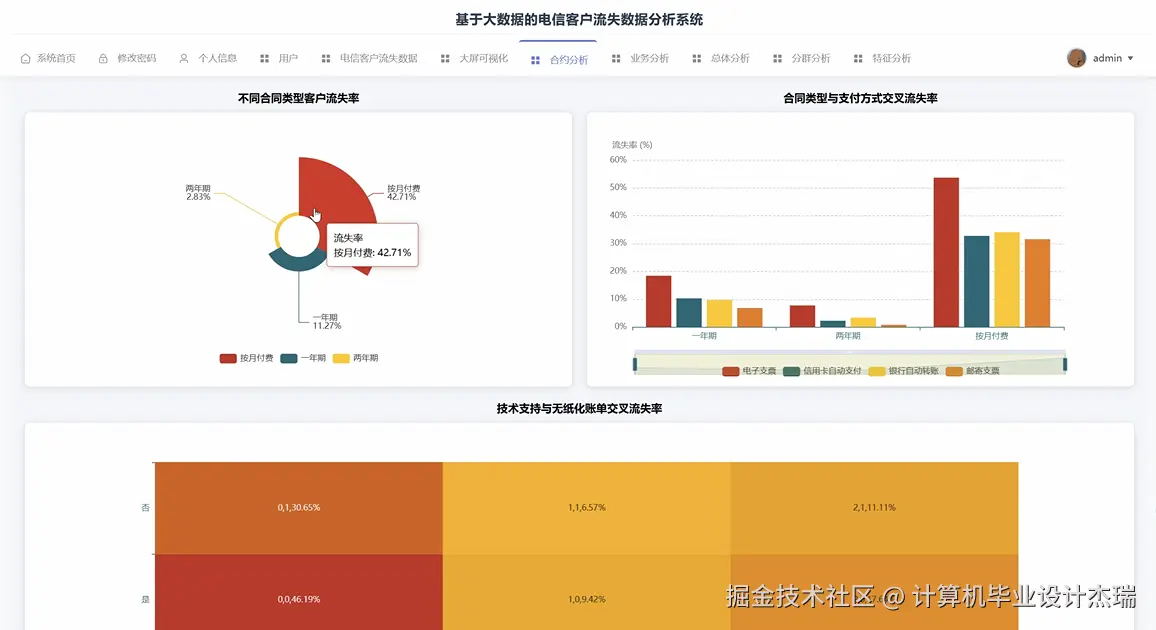
Task: Toggle 按月付费 legend in pie chart
Action: point(246,358)
